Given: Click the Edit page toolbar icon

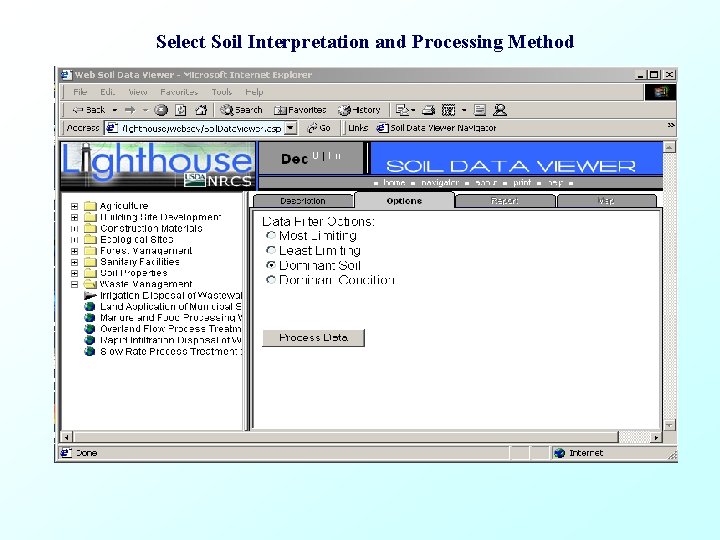Looking at the screenshot, I should point(448,110).
